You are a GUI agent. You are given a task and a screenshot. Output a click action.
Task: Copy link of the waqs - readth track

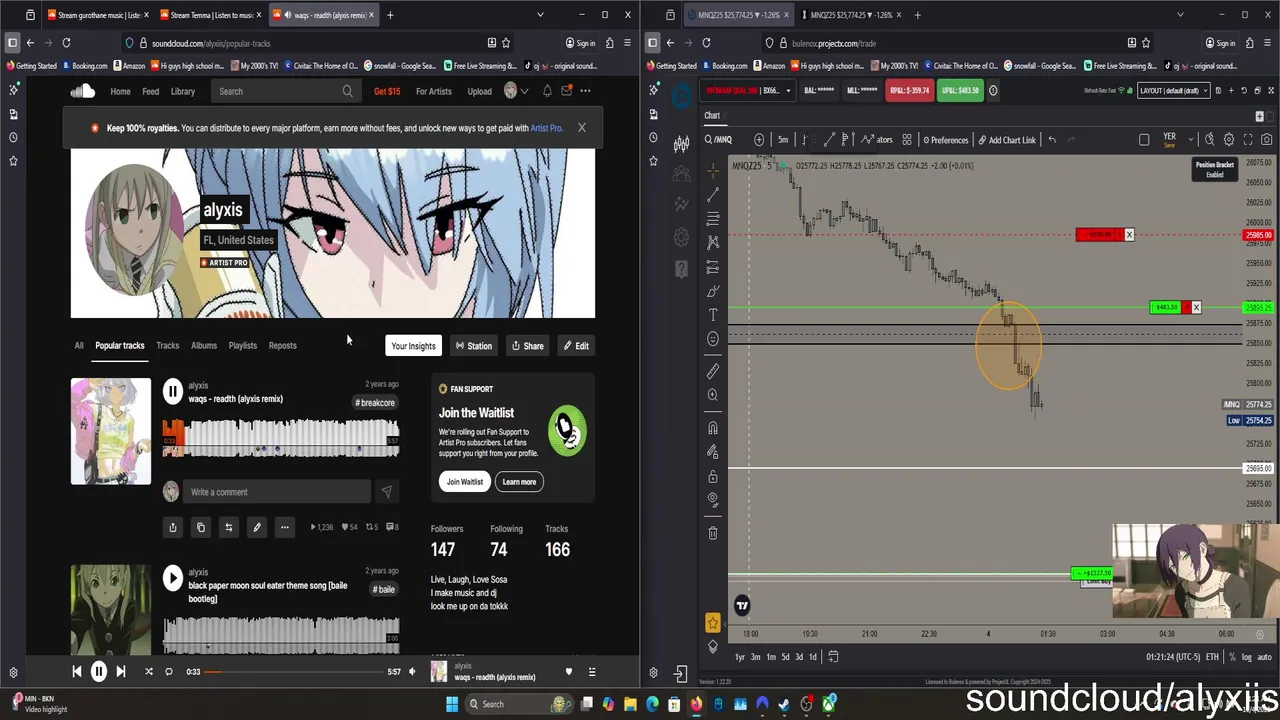point(201,527)
